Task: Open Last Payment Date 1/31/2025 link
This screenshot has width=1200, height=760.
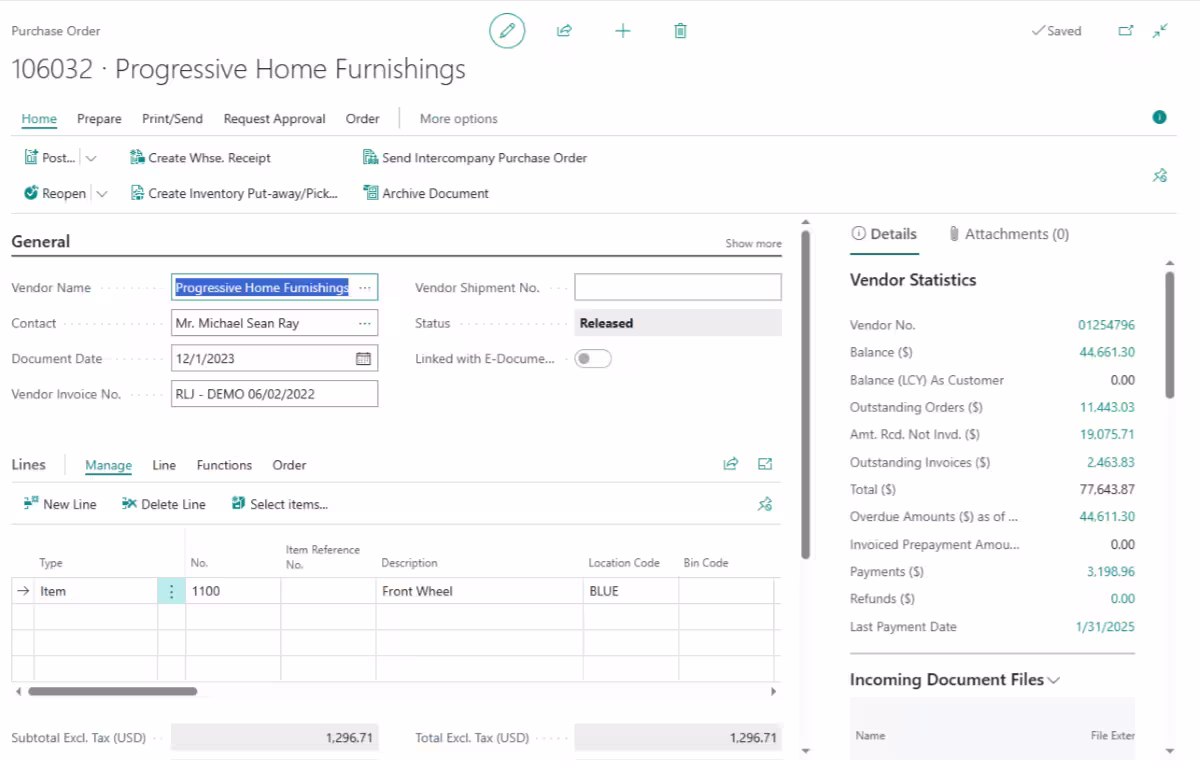Action: [1105, 627]
